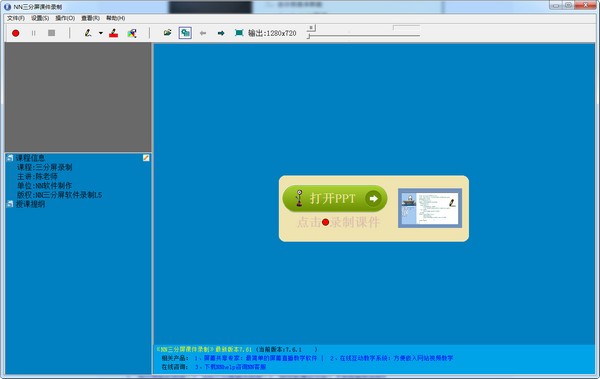Collapse the 课程信息 tree node
The width and height of the screenshot is (600, 379).
[10, 158]
